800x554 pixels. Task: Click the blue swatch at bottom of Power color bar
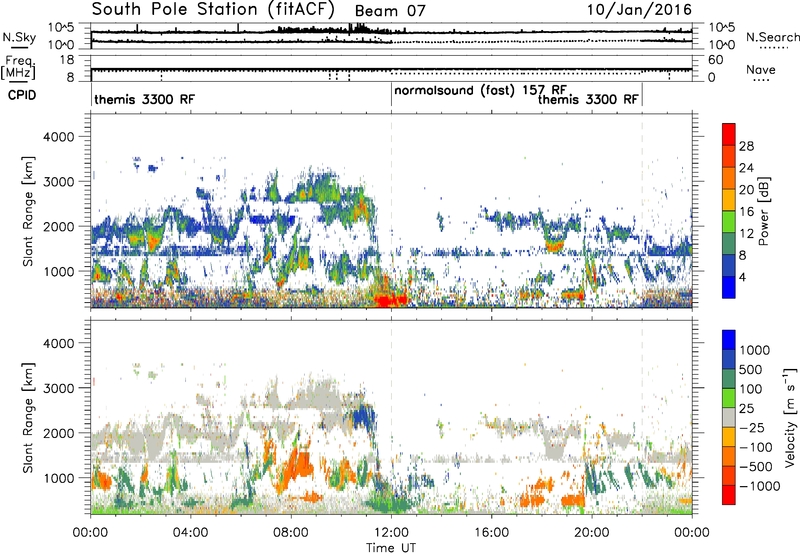[729, 287]
